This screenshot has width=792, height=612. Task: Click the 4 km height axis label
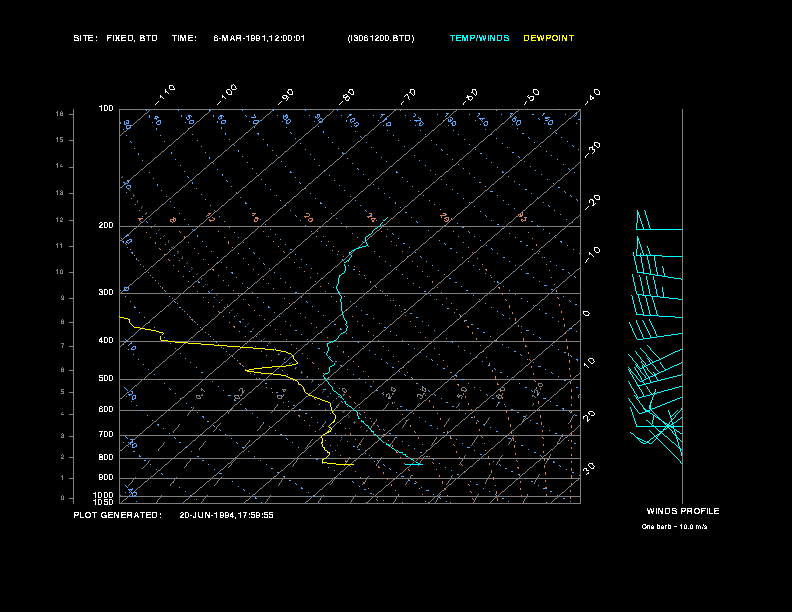point(63,414)
